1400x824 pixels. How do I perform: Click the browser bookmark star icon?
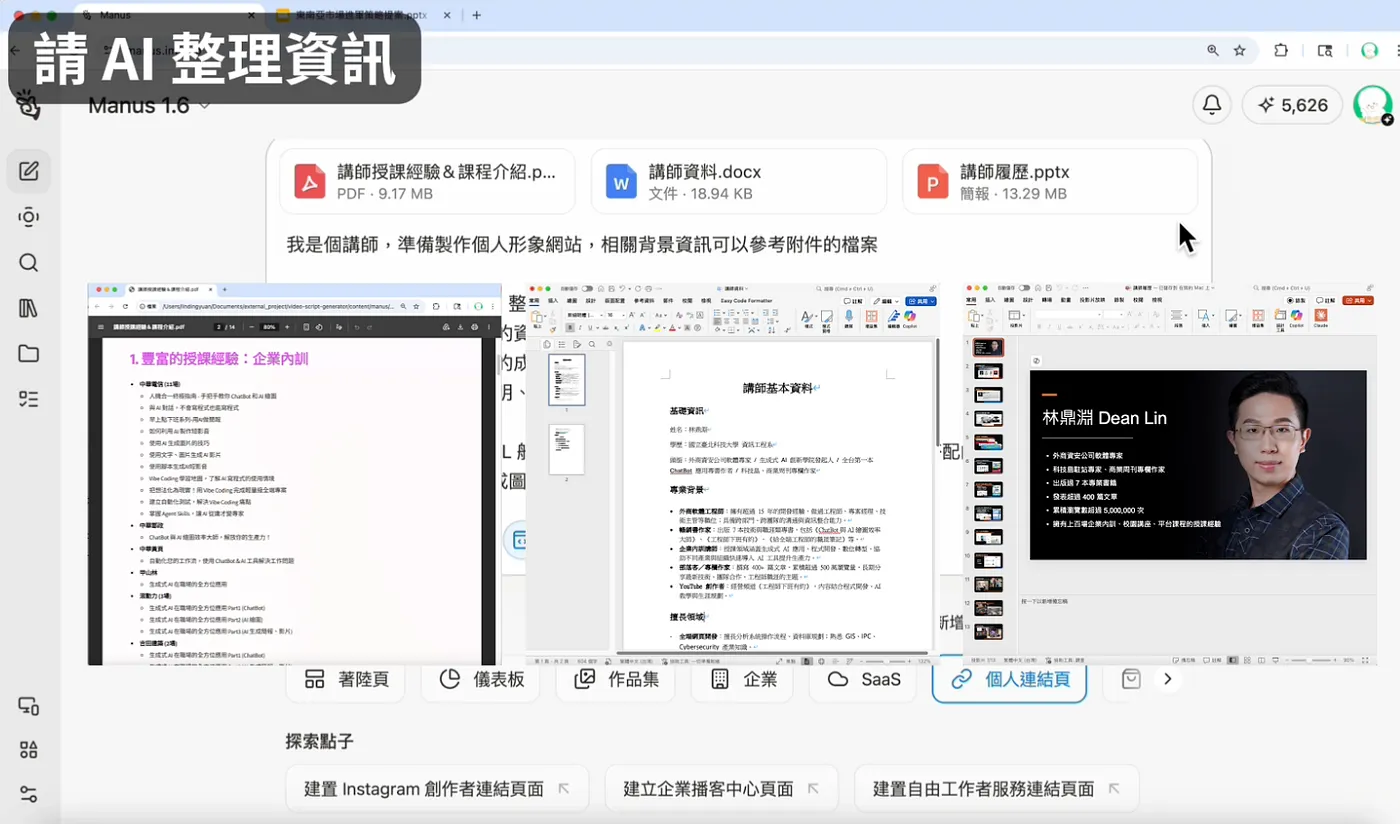[x=1240, y=50]
